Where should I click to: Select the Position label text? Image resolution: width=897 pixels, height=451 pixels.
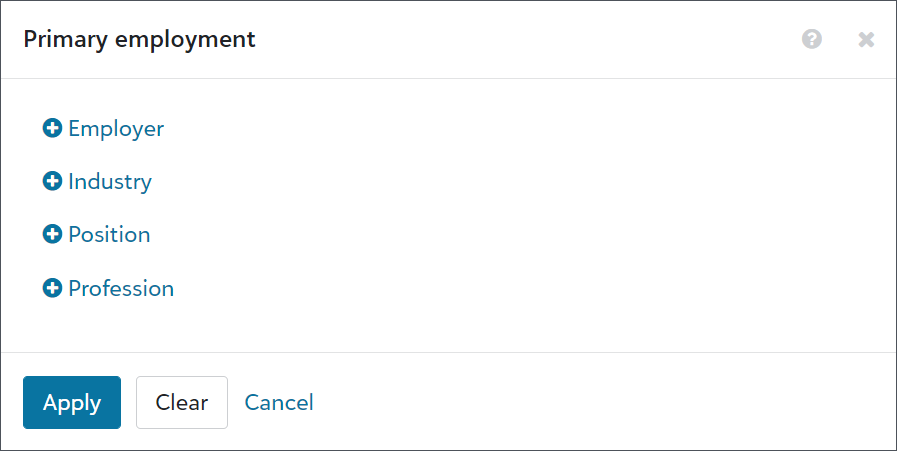click(x=109, y=235)
